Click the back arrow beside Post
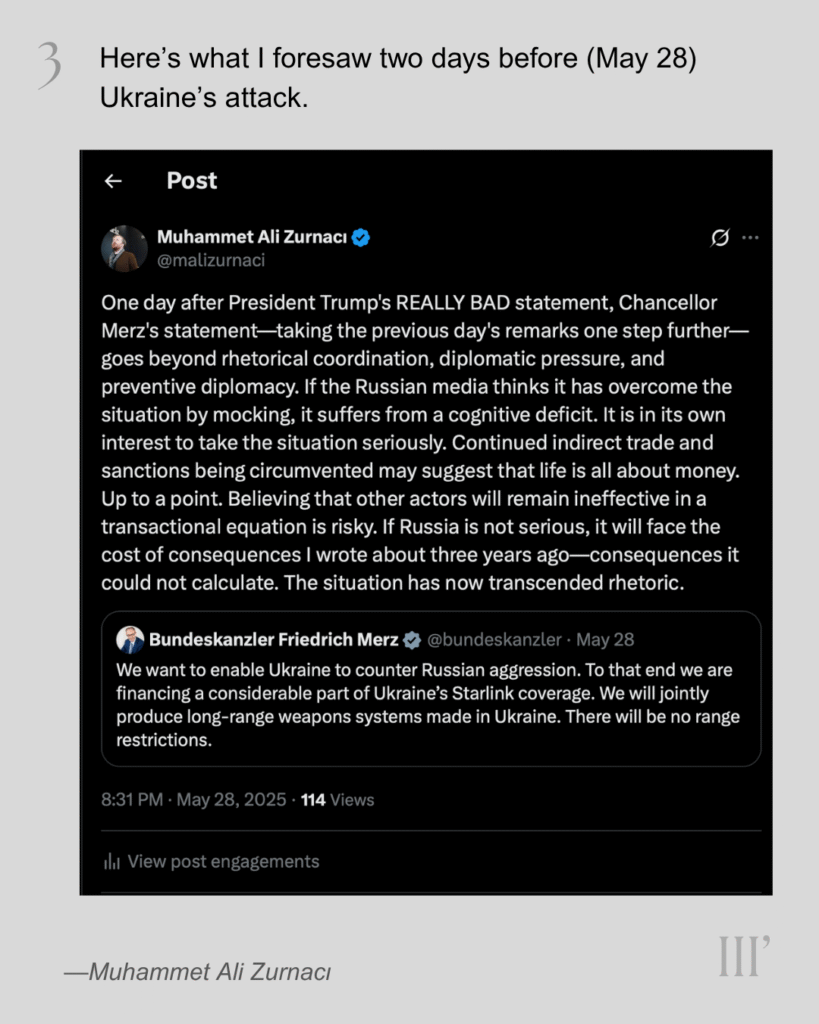This screenshot has height=1024, width=819. [x=113, y=181]
